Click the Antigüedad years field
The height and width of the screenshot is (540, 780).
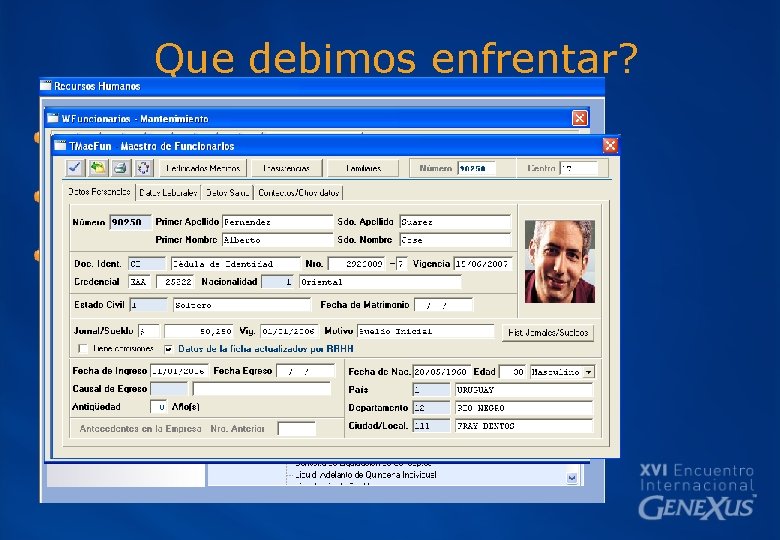pyautogui.click(x=158, y=407)
